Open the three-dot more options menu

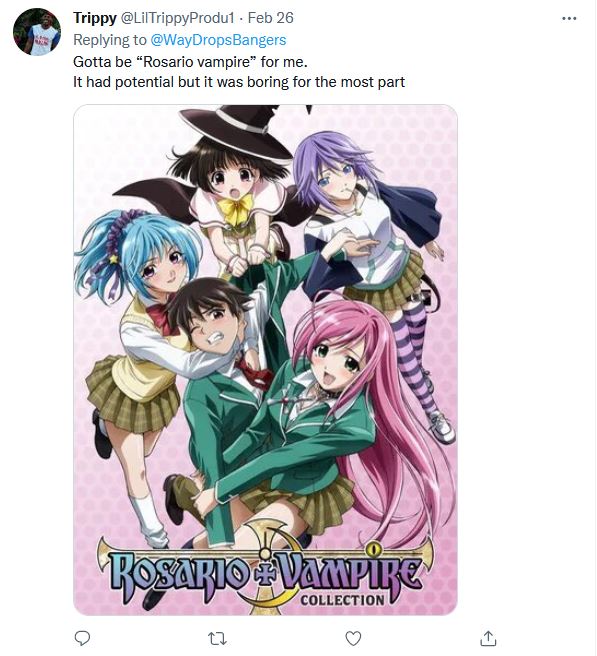[x=569, y=18]
